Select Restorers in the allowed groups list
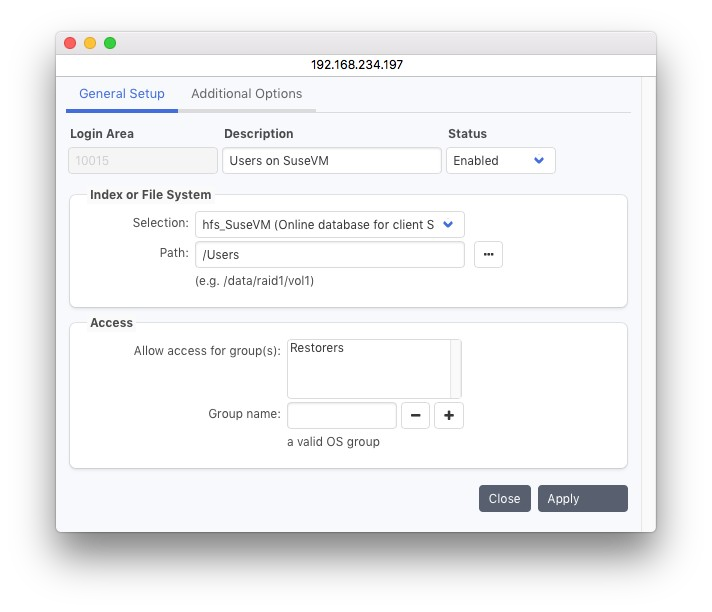The image size is (712, 612). click(317, 349)
